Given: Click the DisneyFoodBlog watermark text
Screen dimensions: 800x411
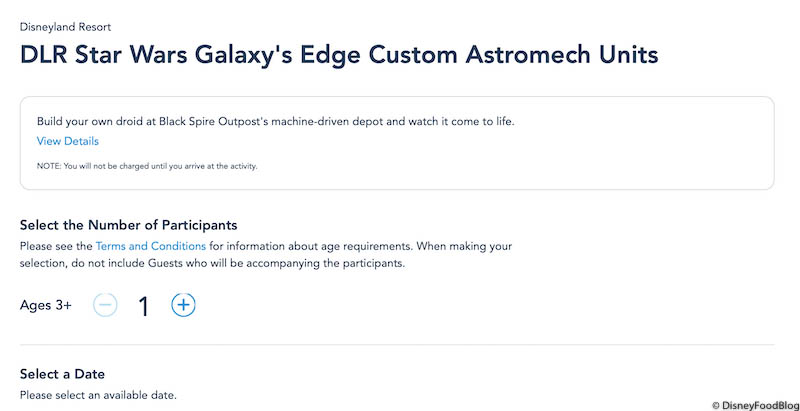Looking at the screenshot, I should 759,402.
